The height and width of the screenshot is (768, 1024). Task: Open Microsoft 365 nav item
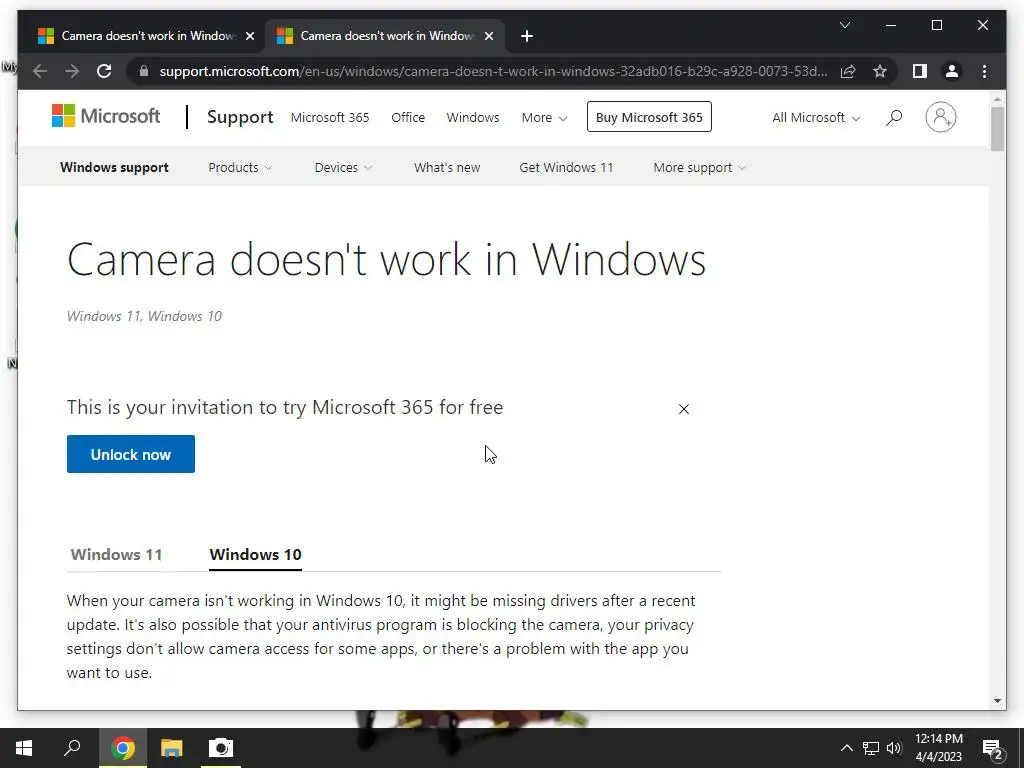pos(330,118)
